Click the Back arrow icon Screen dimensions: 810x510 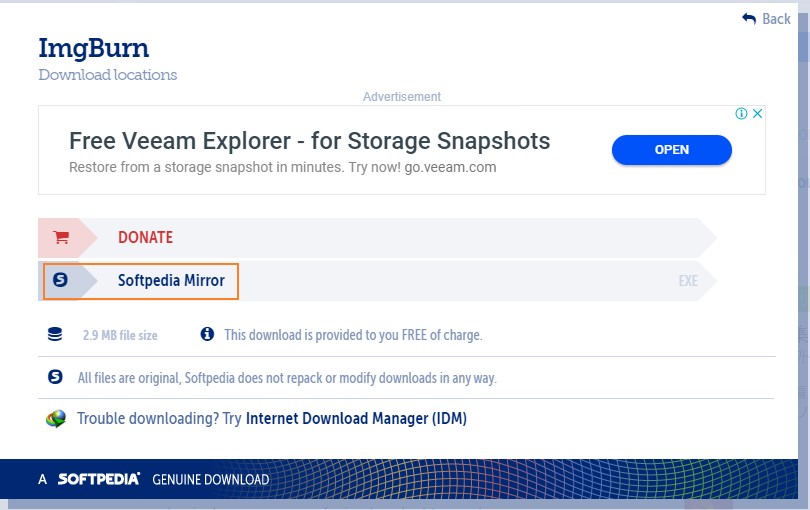[x=749, y=19]
